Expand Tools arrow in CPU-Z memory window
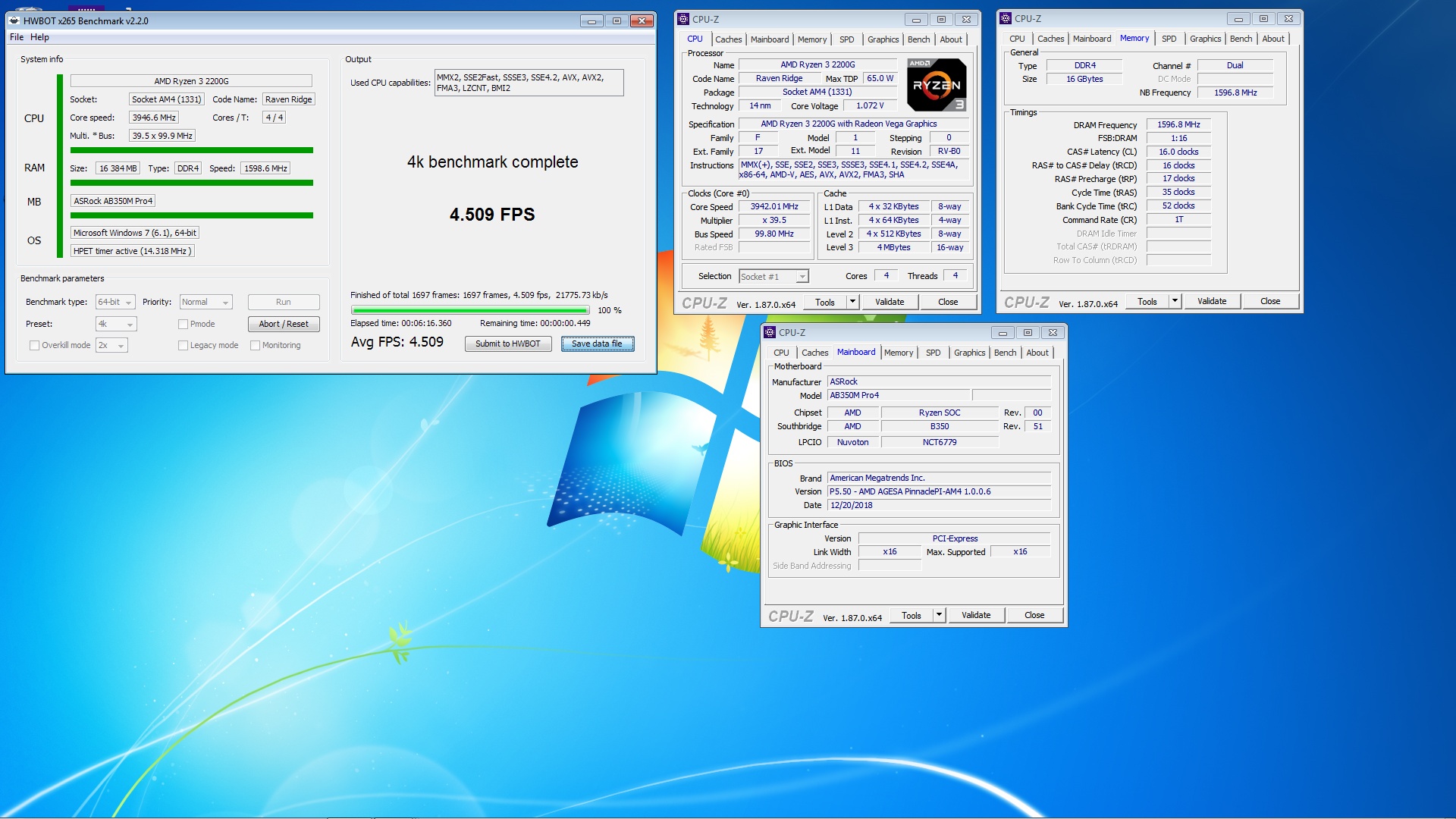The width and height of the screenshot is (1456, 819). (1175, 301)
